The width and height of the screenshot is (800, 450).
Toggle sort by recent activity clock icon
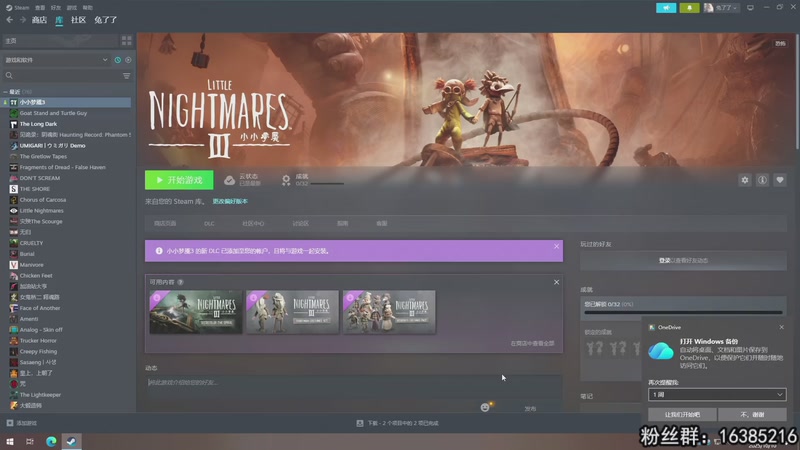(118, 60)
